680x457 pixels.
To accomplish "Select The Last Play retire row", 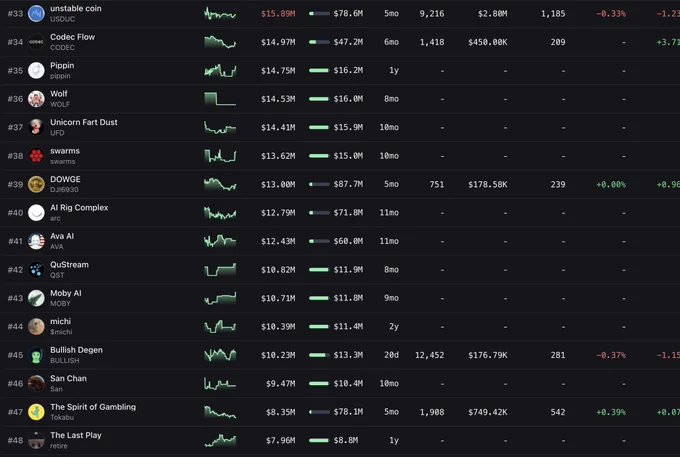I will [340, 441].
